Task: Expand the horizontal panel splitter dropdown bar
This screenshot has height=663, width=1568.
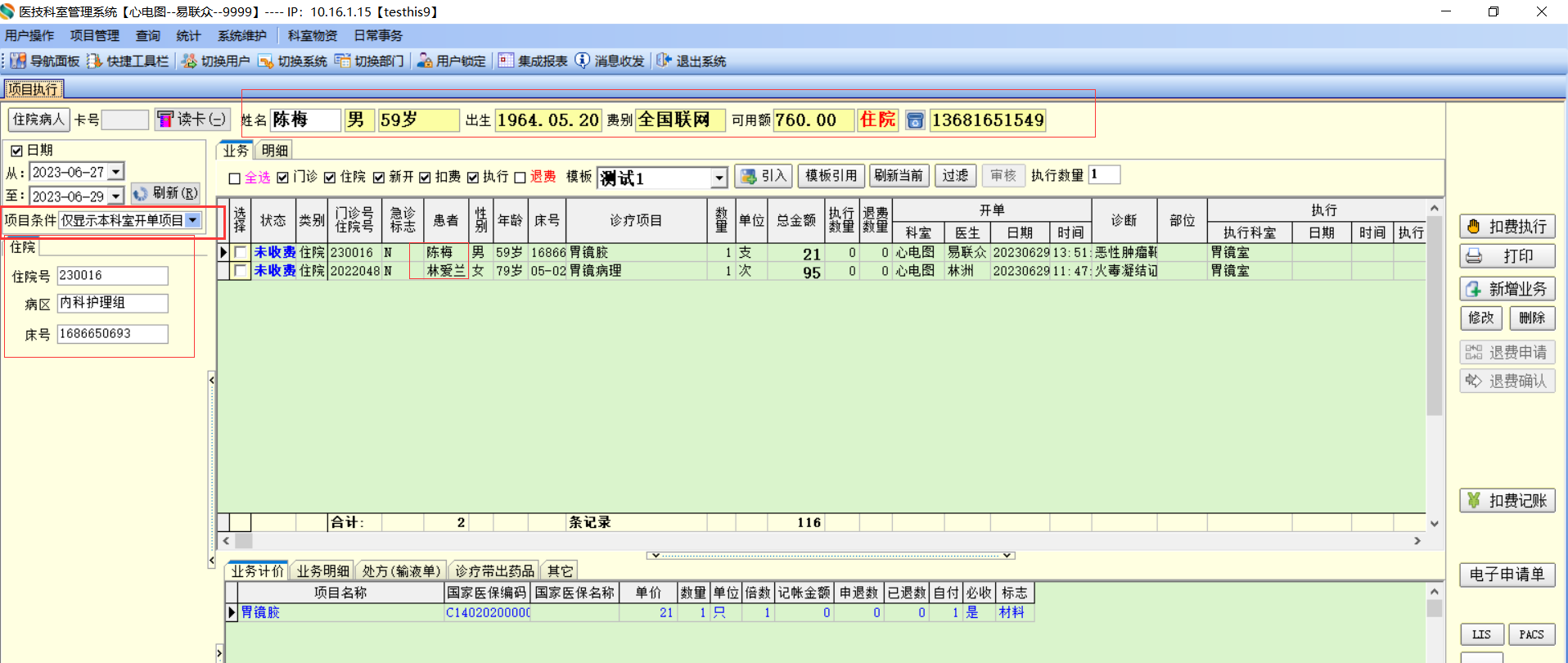Action: pos(831,556)
